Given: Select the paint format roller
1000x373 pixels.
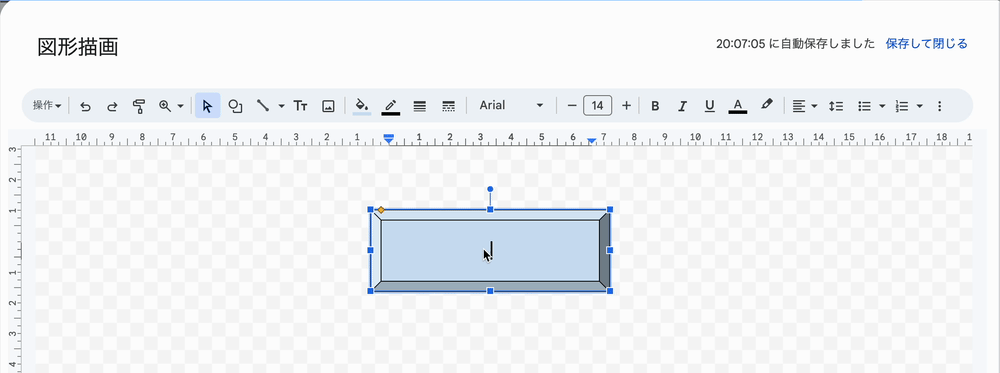Looking at the screenshot, I should [138, 106].
